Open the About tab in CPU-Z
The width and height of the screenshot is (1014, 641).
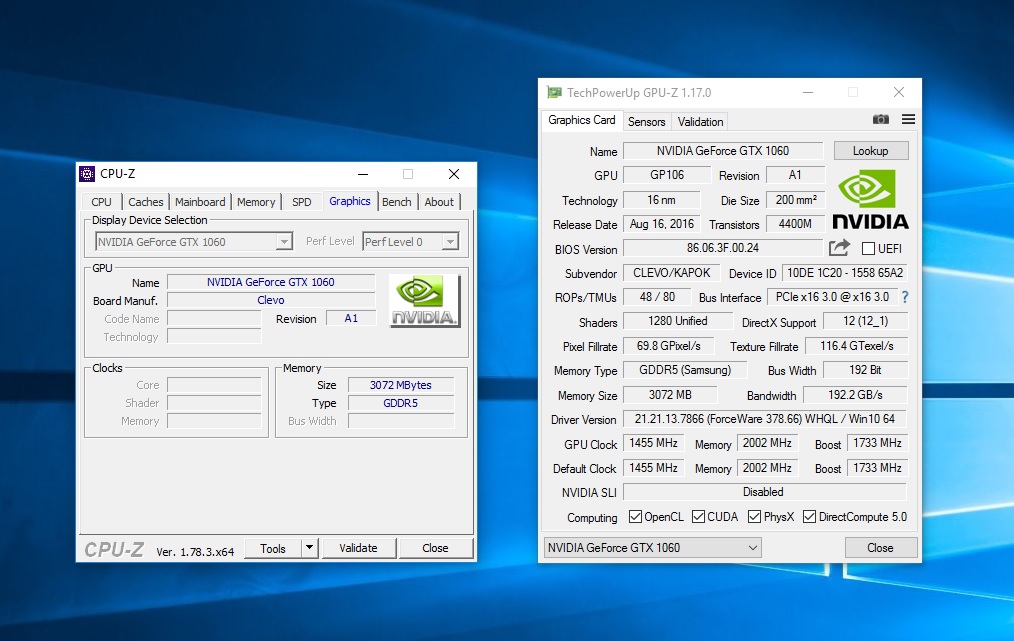pos(439,202)
